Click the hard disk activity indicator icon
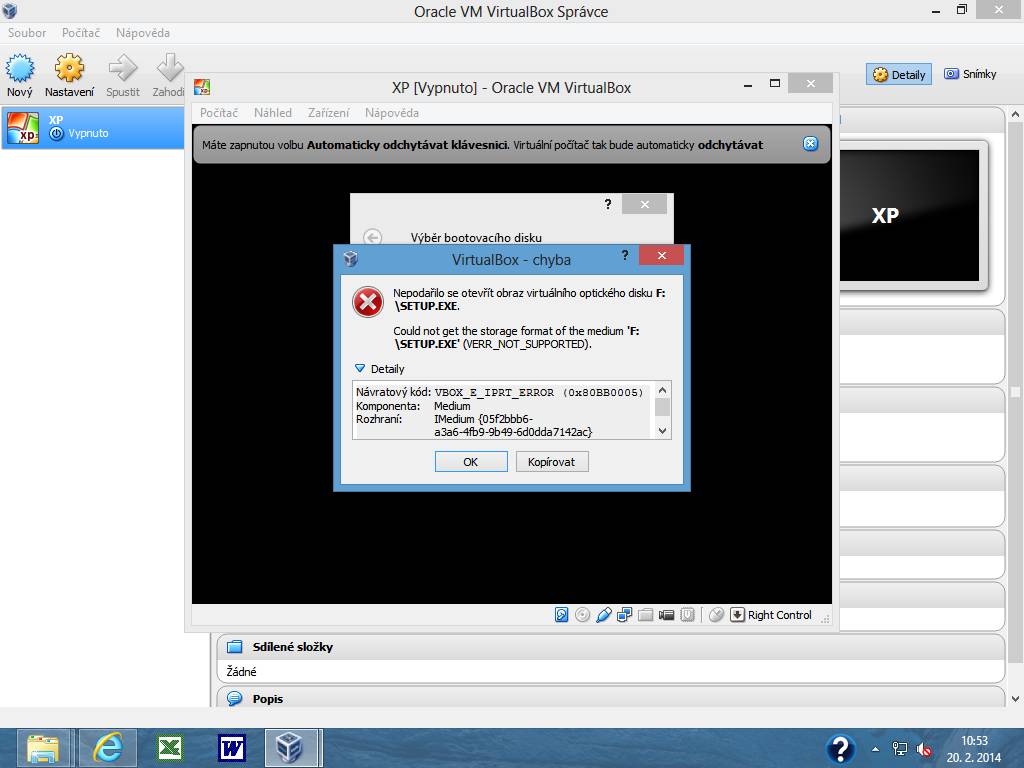Image resolution: width=1024 pixels, height=768 pixels. [562, 615]
